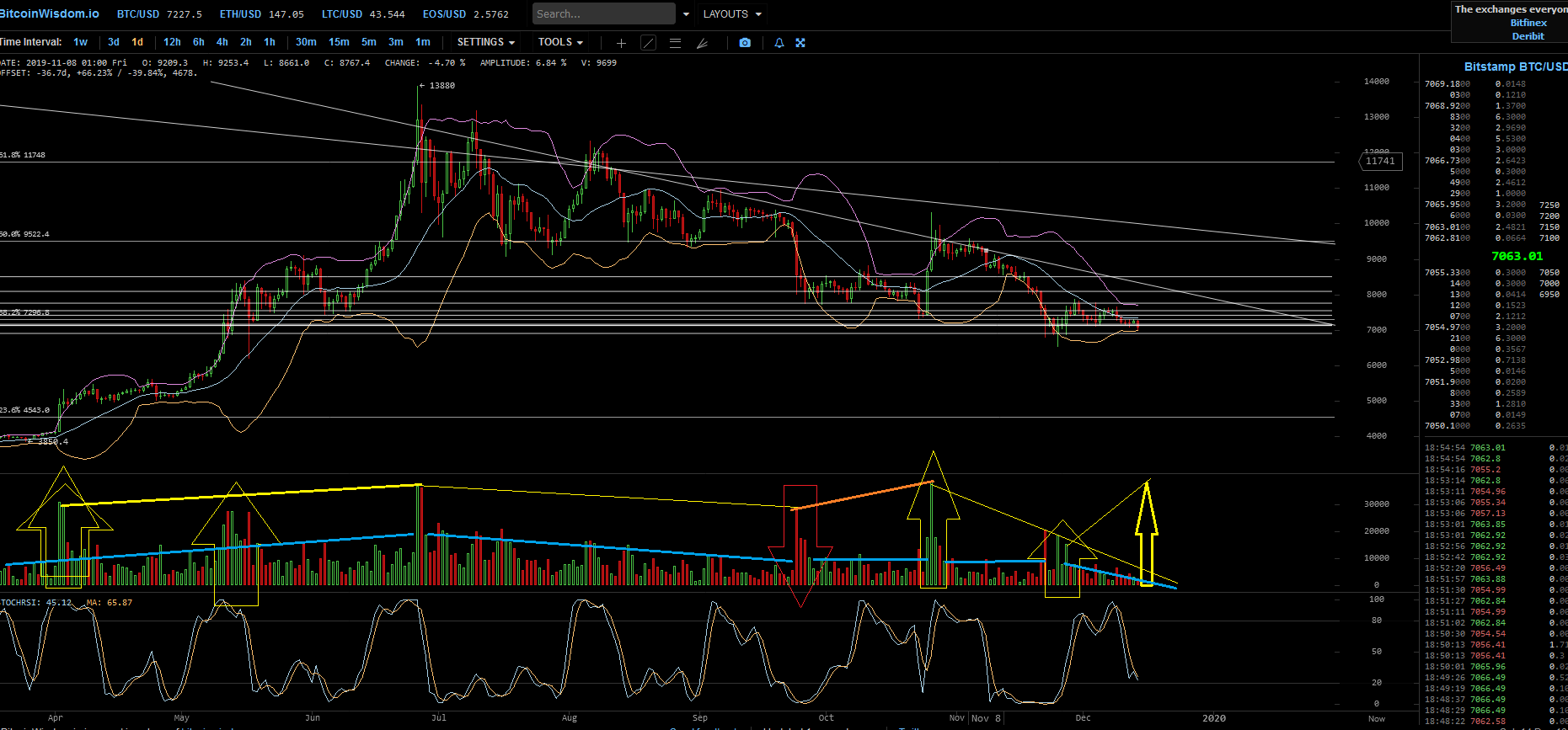Switch chart to 12h interval
Image resolution: width=1568 pixels, height=730 pixels.
(x=172, y=42)
